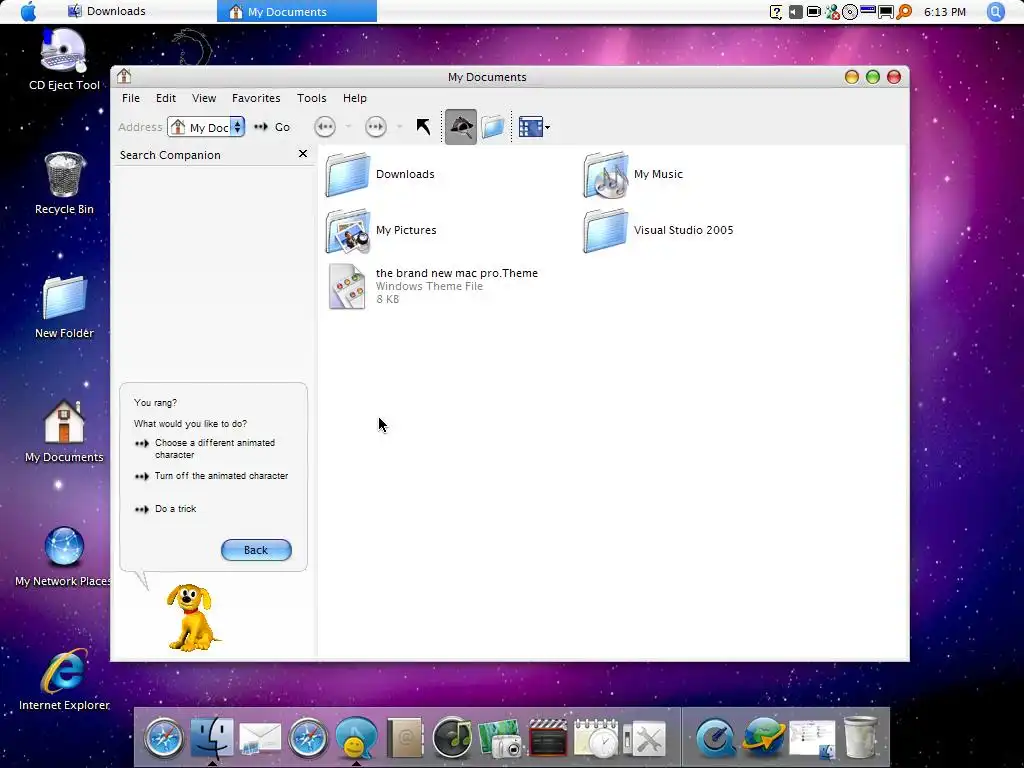Open iTunes music note dock icon
Image resolution: width=1024 pixels, height=768 pixels.
click(453, 738)
